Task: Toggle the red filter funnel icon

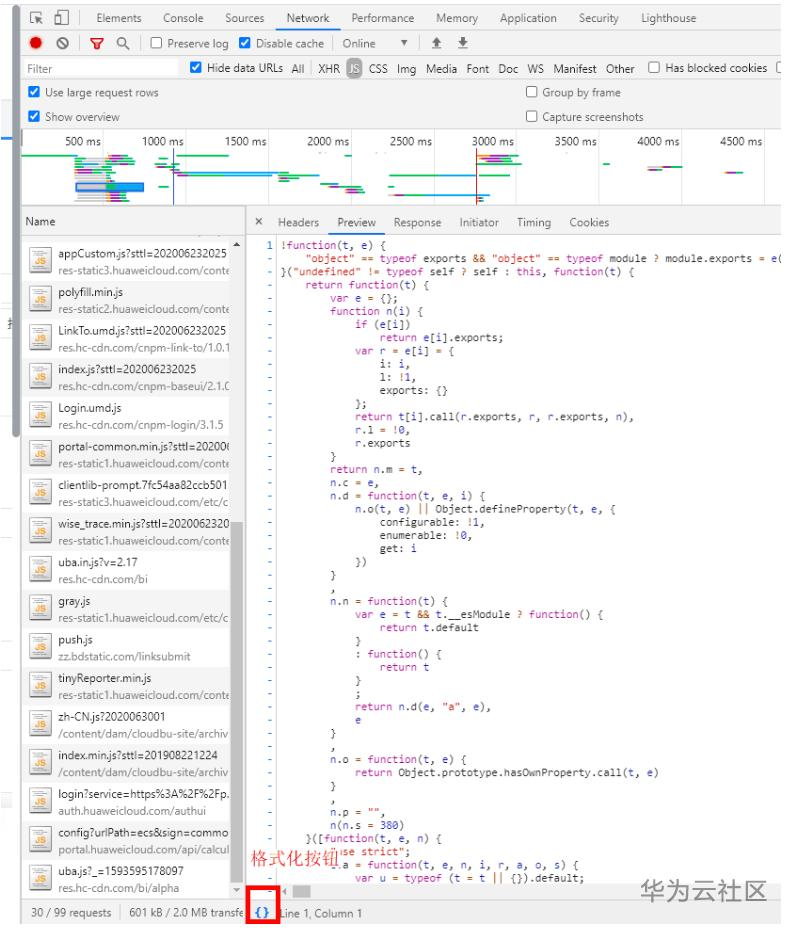Action: [x=96, y=43]
